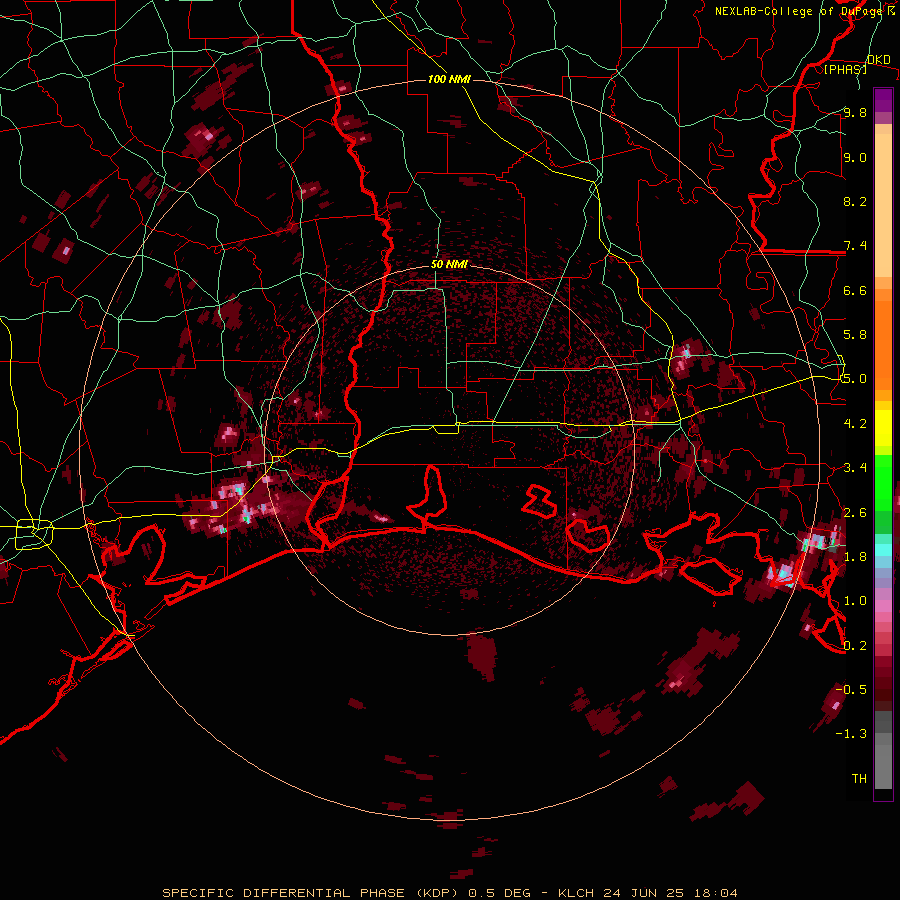Click the "NEXLAB-College of DuPage" credit text
This screenshot has height=900, width=900.
[798, 11]
